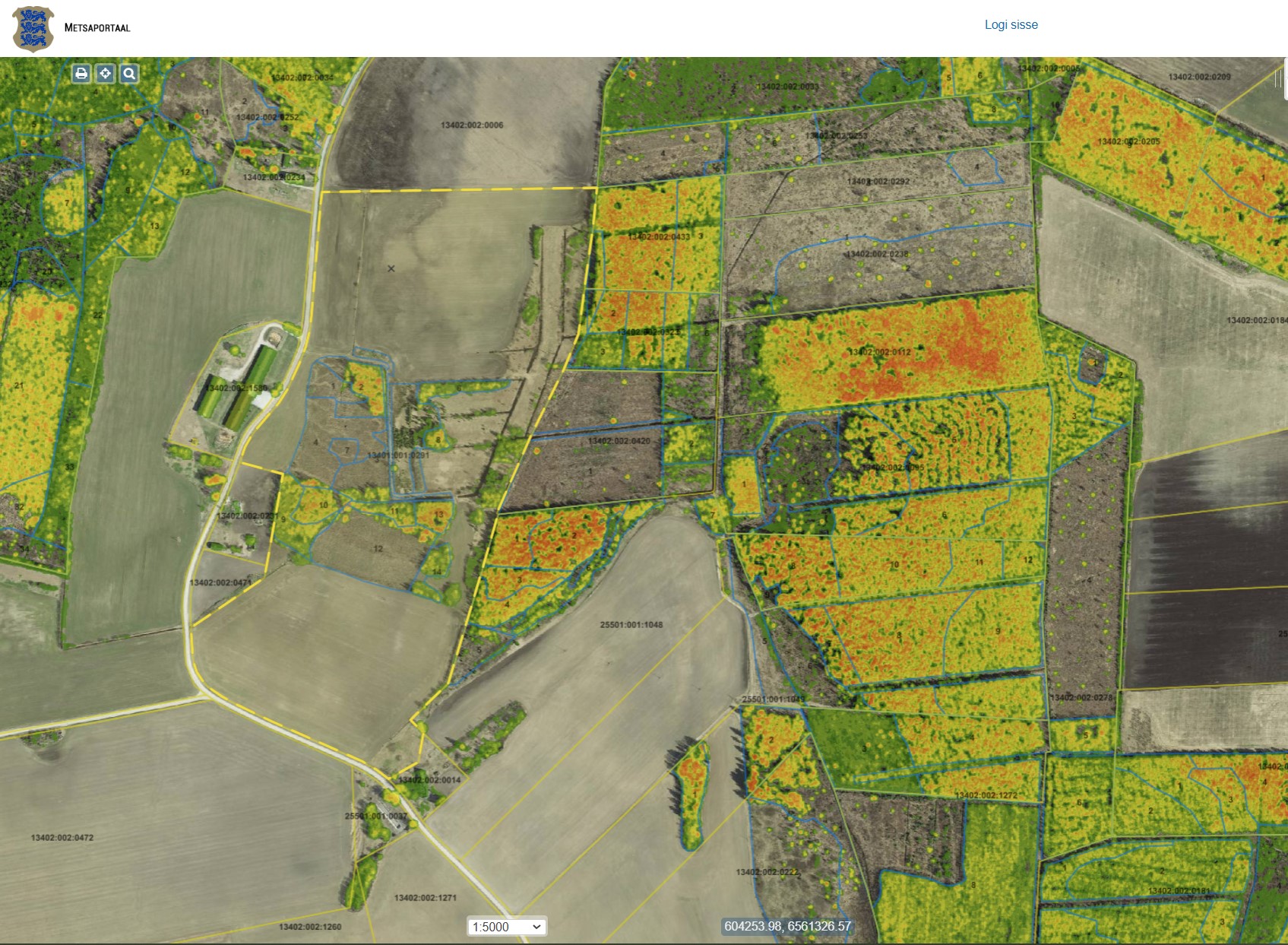
Task: Select parcel labeled 13402:002:0472
Action: (x=62, y=838)
